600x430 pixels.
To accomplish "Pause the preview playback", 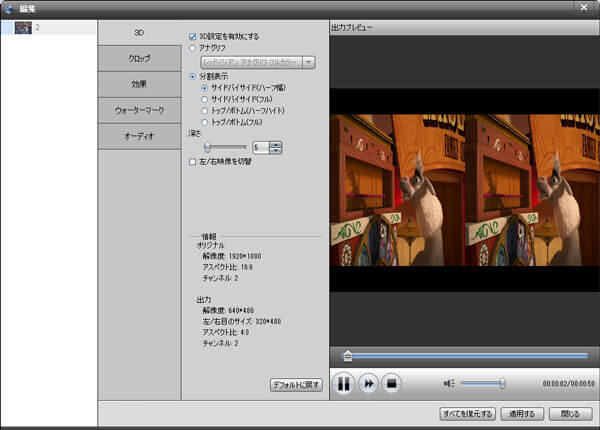I will coord(343,383).
